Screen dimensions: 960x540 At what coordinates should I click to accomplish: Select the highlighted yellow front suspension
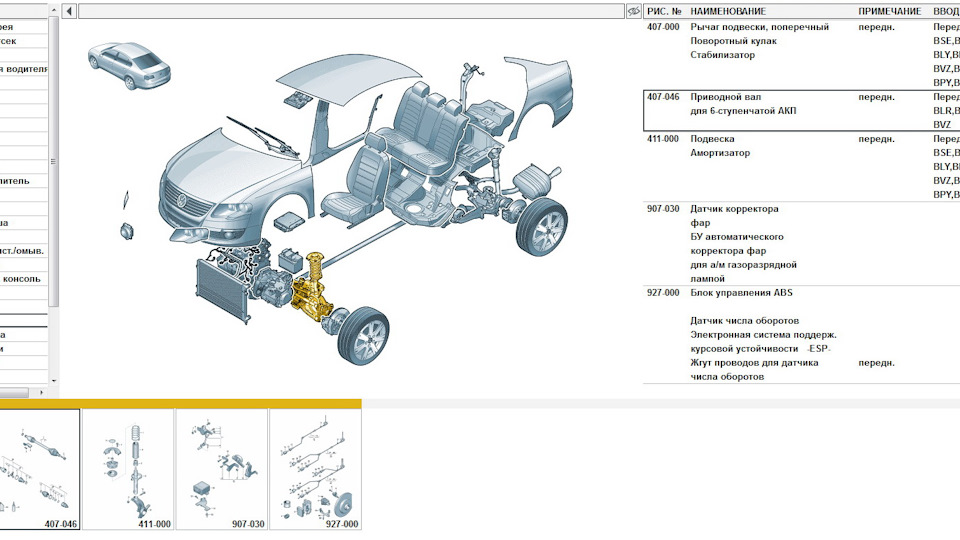(x=312, y=288)
